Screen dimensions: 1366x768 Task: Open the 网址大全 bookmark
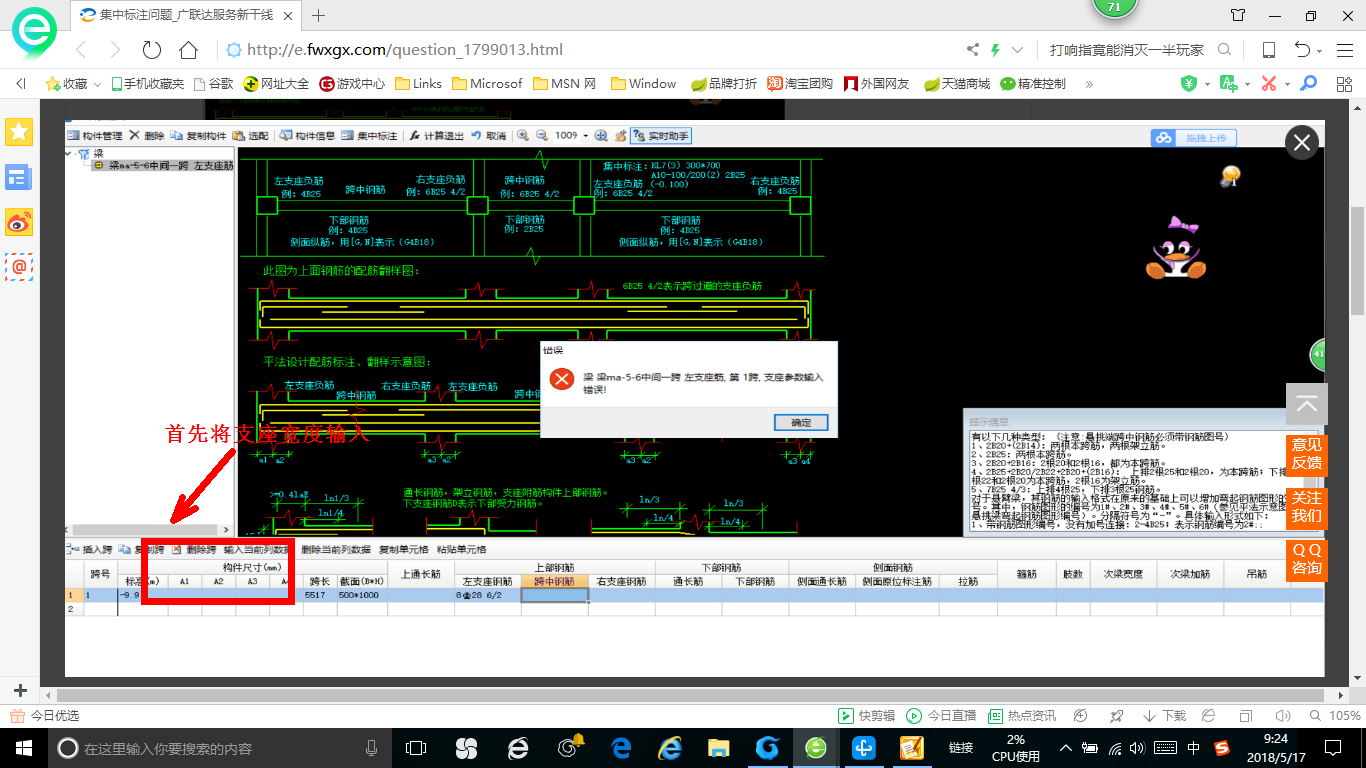(276, 84)
